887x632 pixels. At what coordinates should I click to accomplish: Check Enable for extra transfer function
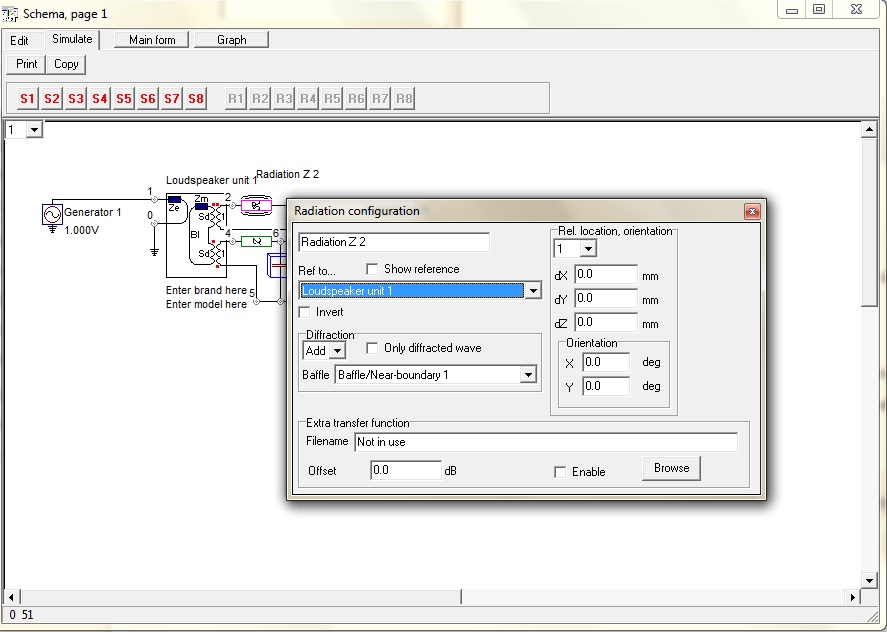point(560,472)
